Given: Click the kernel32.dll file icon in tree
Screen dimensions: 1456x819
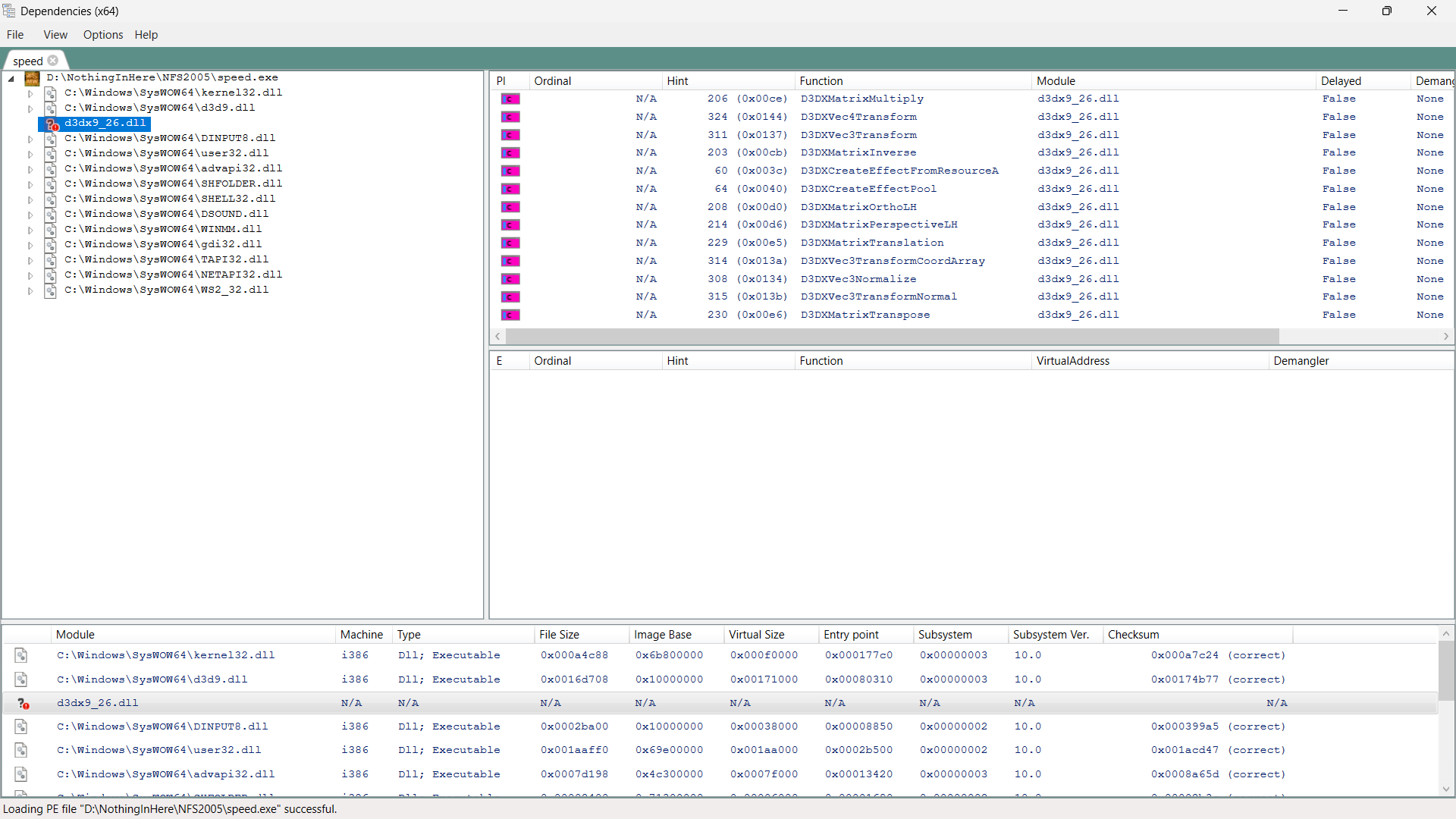Looking at the screenshot, I should point(50,93).
